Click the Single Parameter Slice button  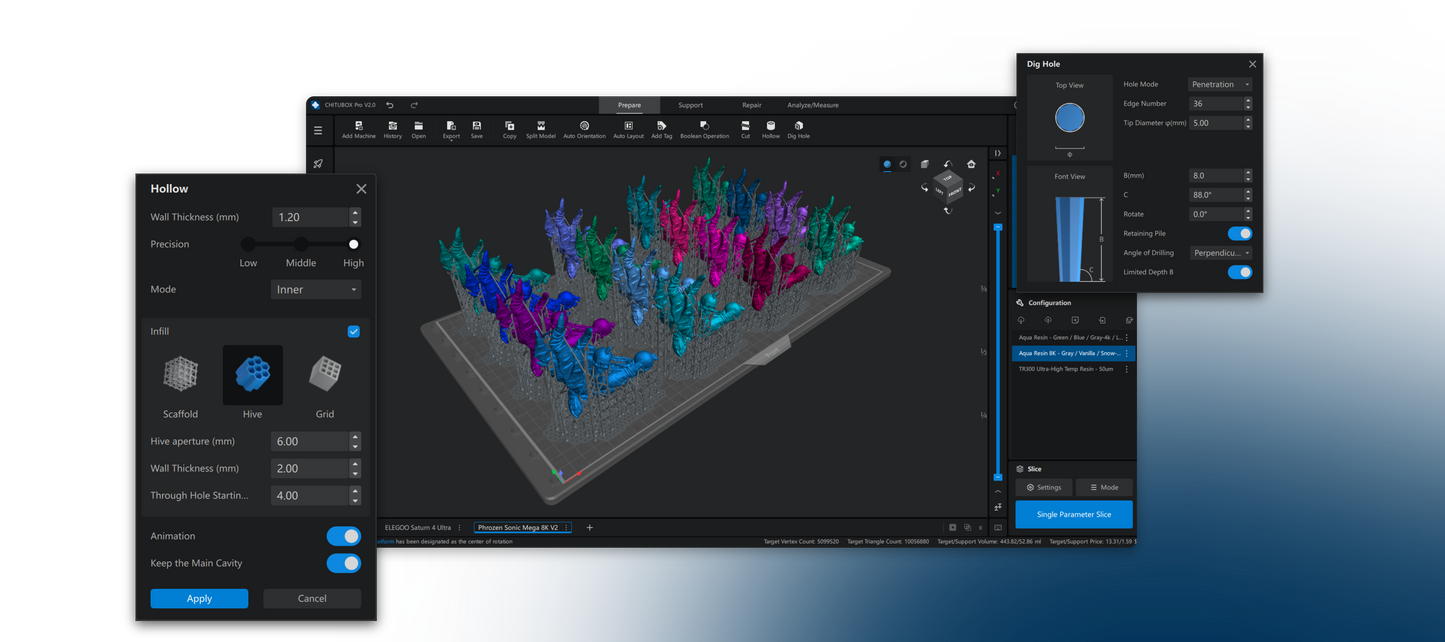(x=1073, y=514)
